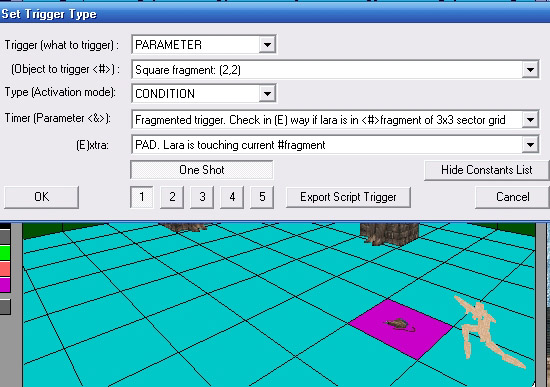Pick the green color swatch
The image size is (550, 387).
(x=5, y=253)
